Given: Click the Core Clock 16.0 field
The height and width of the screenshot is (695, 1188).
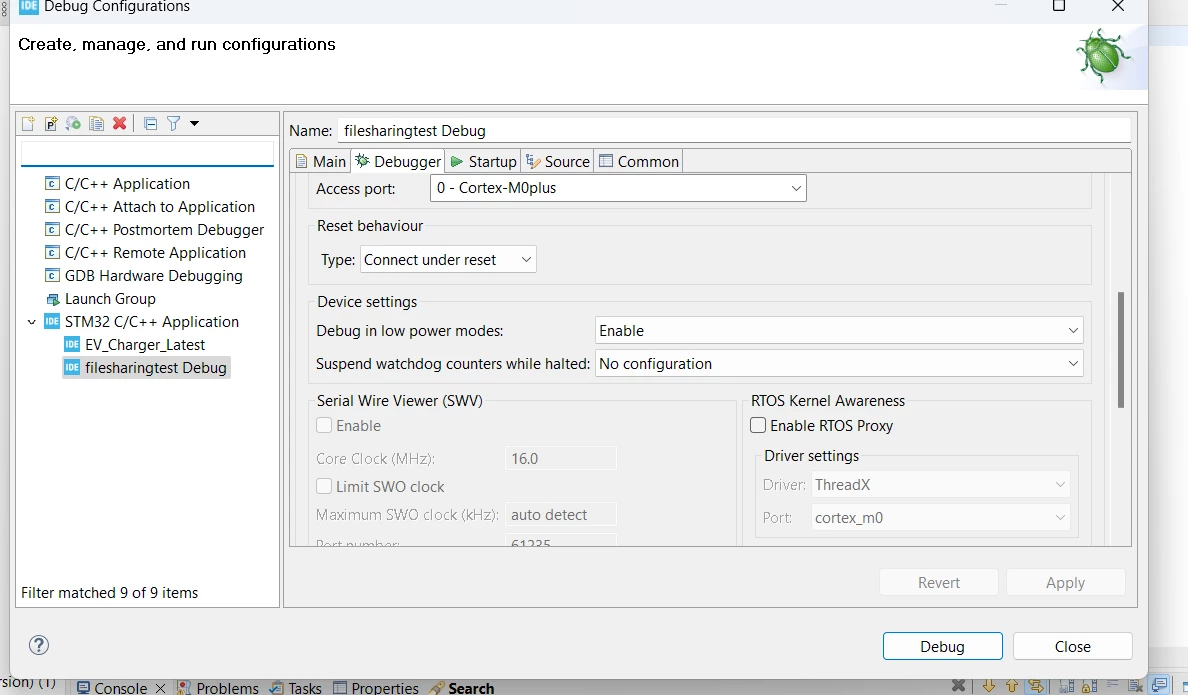Looking at the screenshot, I should (561, 459).
